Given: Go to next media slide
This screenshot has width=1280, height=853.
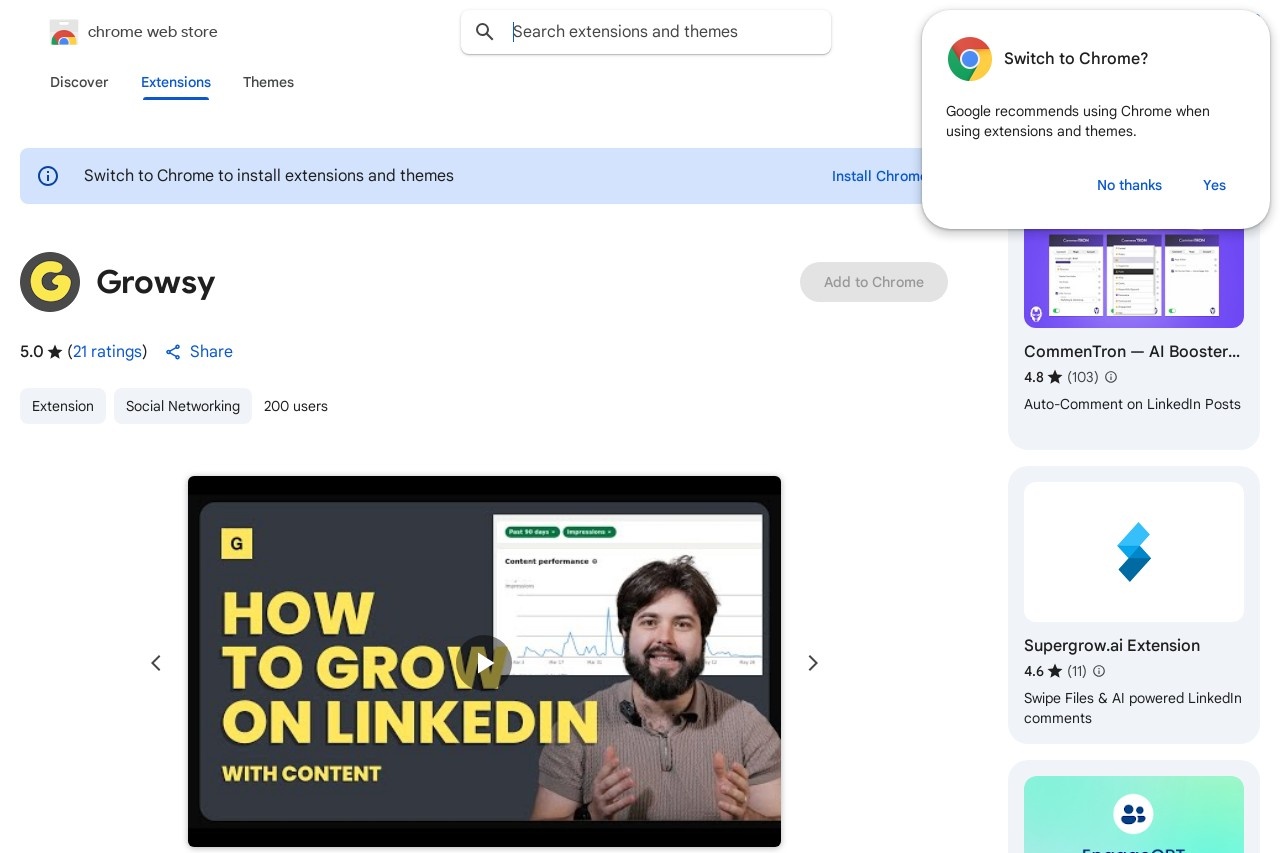Looking at the screenshot, I should [x=813, y=663].
